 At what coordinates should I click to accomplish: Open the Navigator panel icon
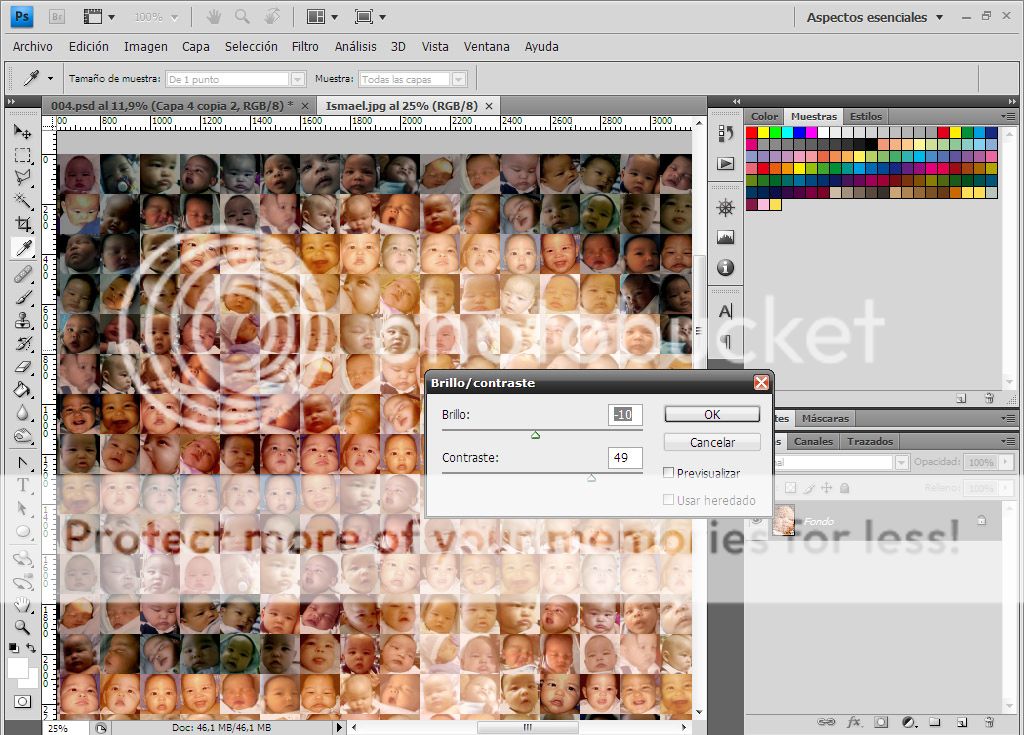726,208
